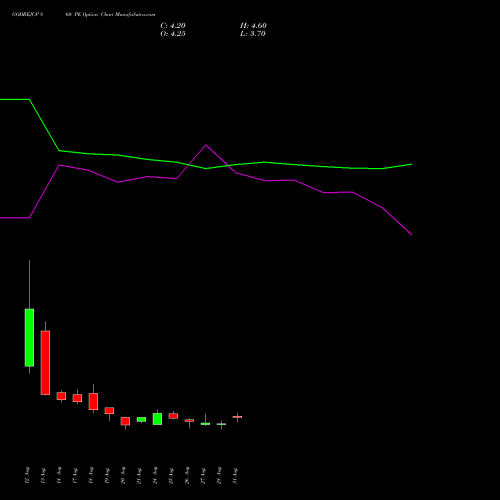Click the large red candle on 13 Aug
This screenshot has height=500, width=500.
(x=45, y=363)
